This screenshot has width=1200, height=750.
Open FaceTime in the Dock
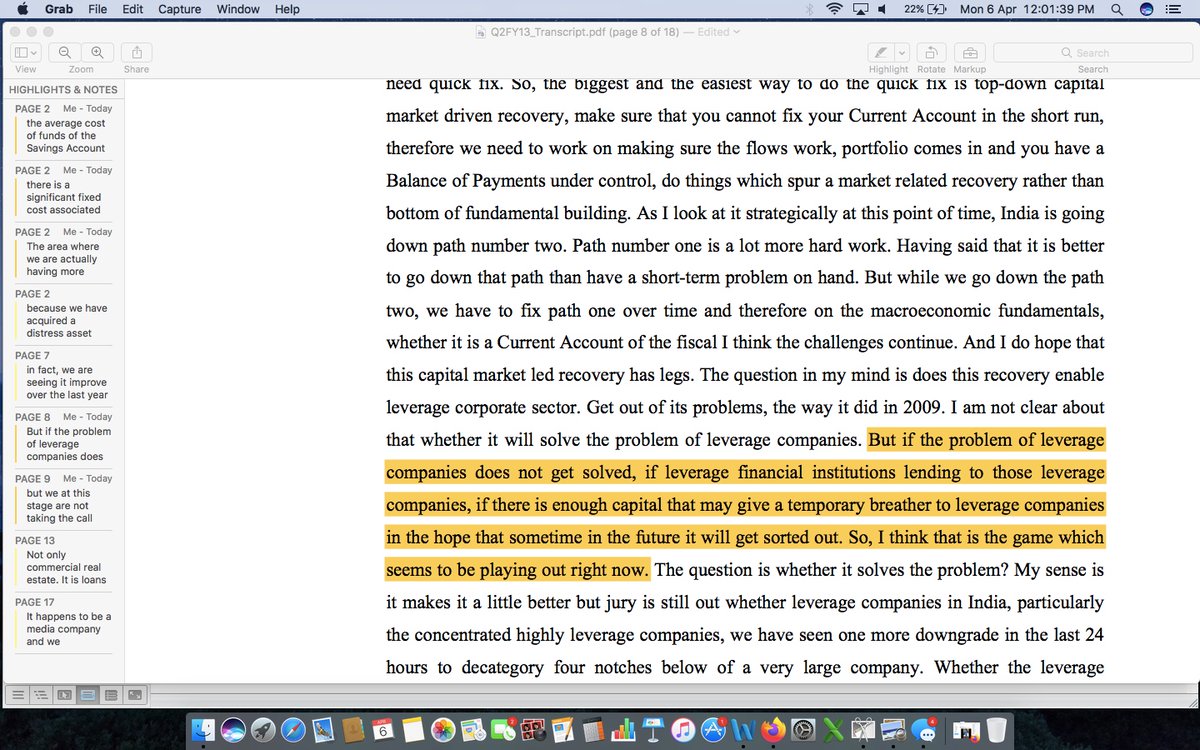[503, 730]
